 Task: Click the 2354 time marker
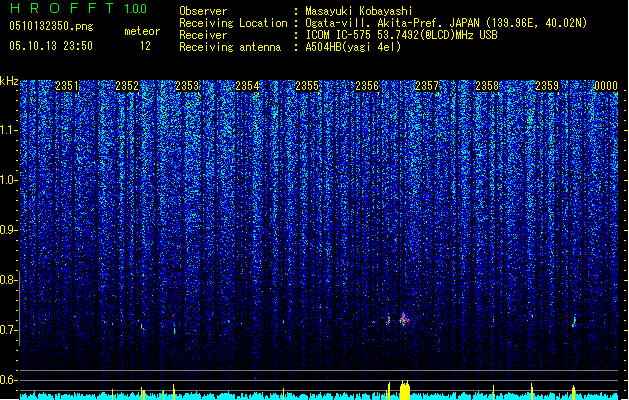pos(247,86)
